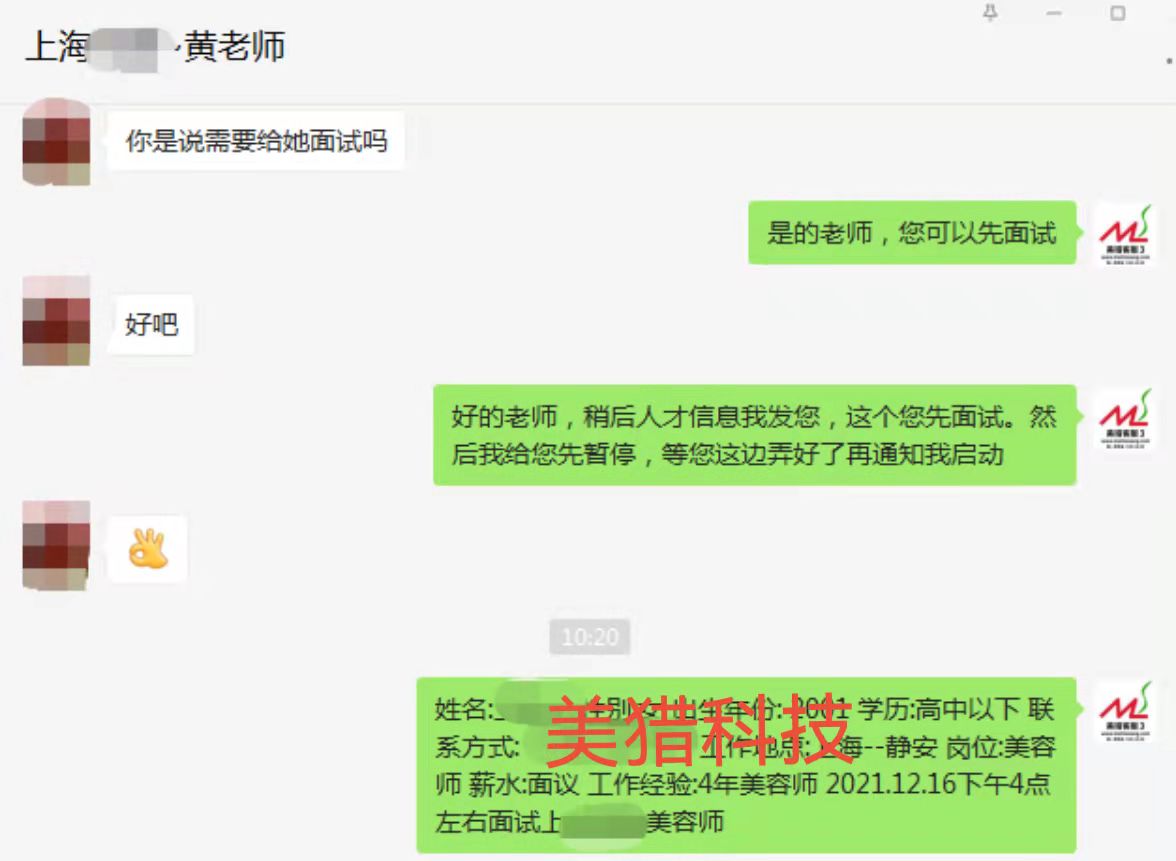Viewport: 1176px width, 861px height.
Task: Click the ML logo avatar beside candidate info
Action: [1124, 712]
